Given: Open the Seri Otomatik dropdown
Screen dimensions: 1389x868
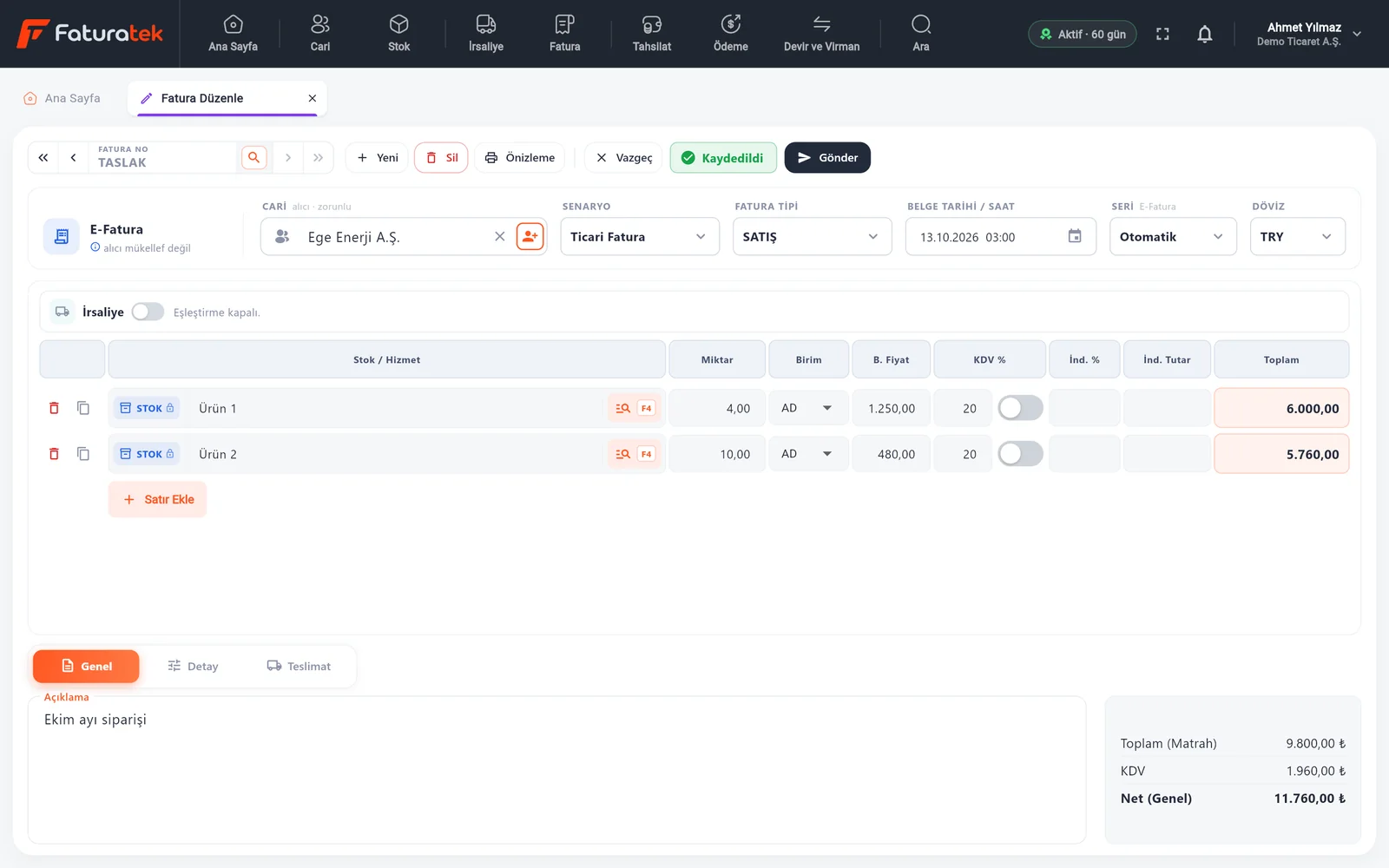Looking at the screenshot, I should (1173, 236).
